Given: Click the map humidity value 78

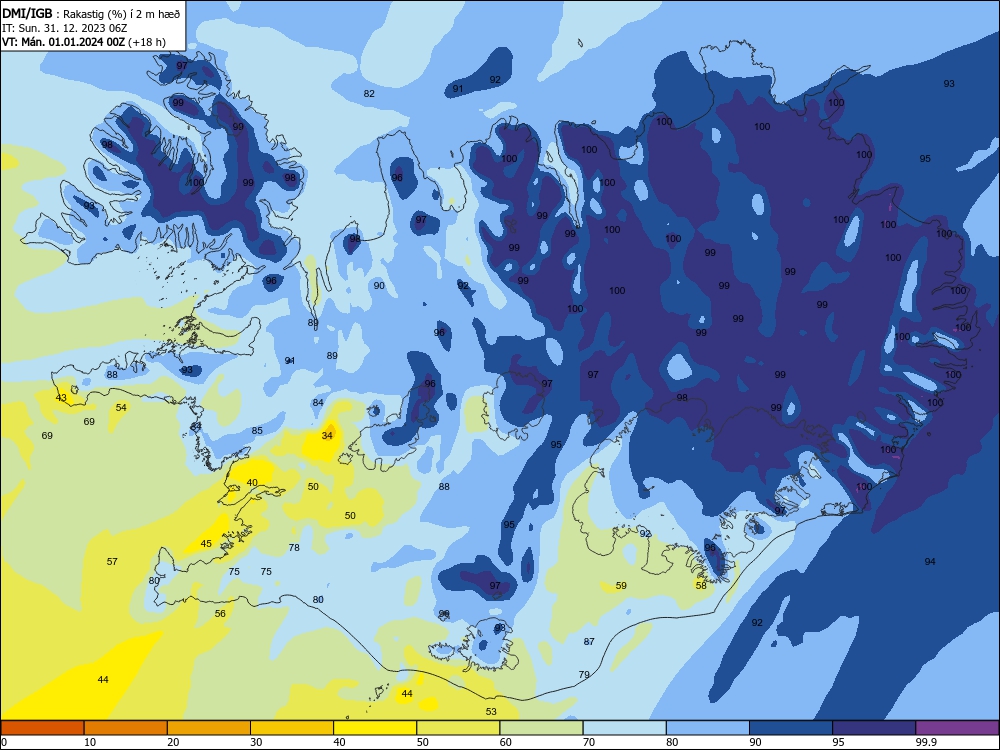Looking at the screenshot, I should point(294,548).
